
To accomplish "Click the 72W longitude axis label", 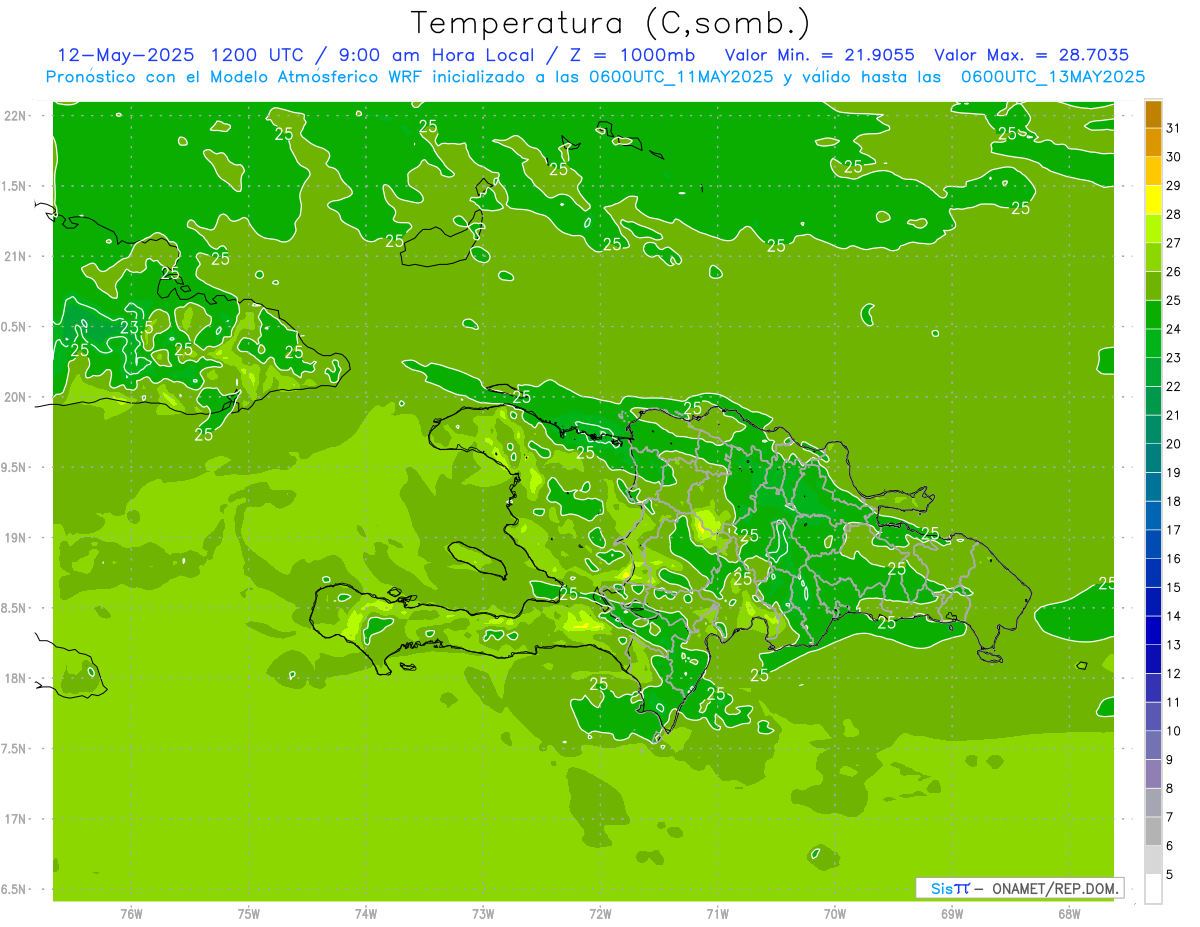I will coord(600,914).
